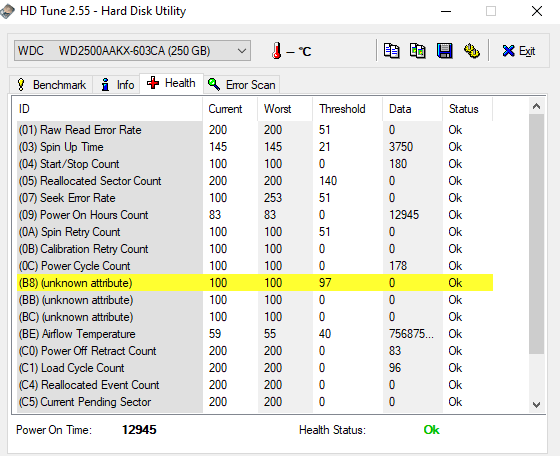Select the Health tab

pyautogui.click(x=171, y=84)
